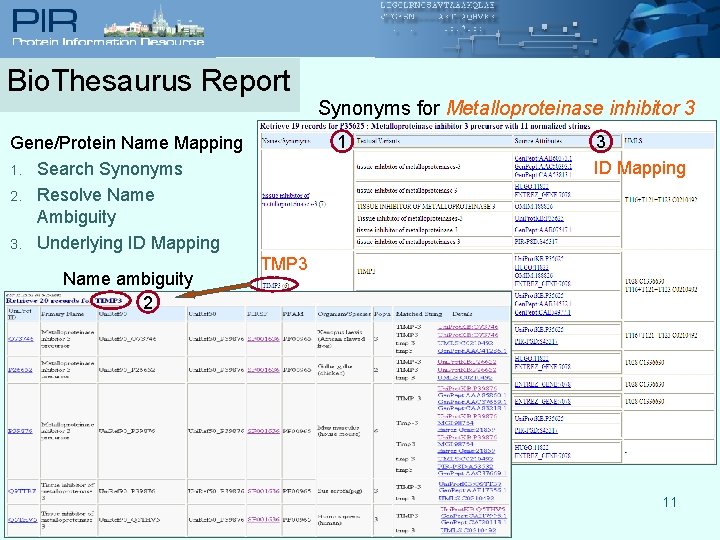Select the Resolve Name Ambiguity list item
720x540 pixels.
click(x=96, y=206)
